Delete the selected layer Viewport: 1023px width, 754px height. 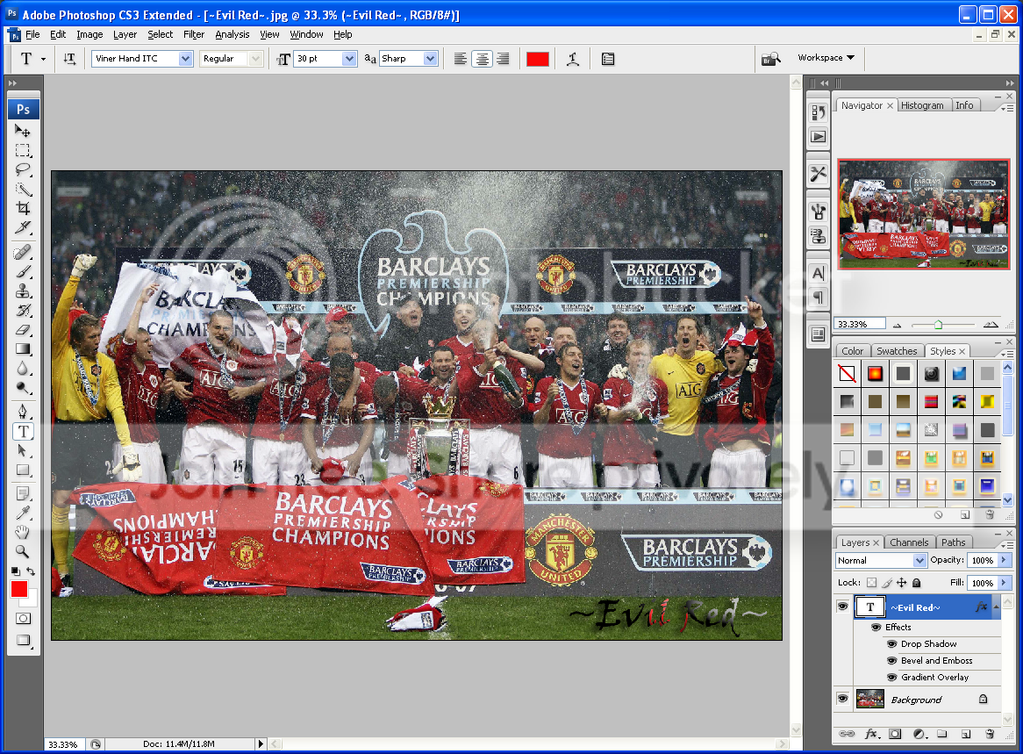(x=990, y=734)
